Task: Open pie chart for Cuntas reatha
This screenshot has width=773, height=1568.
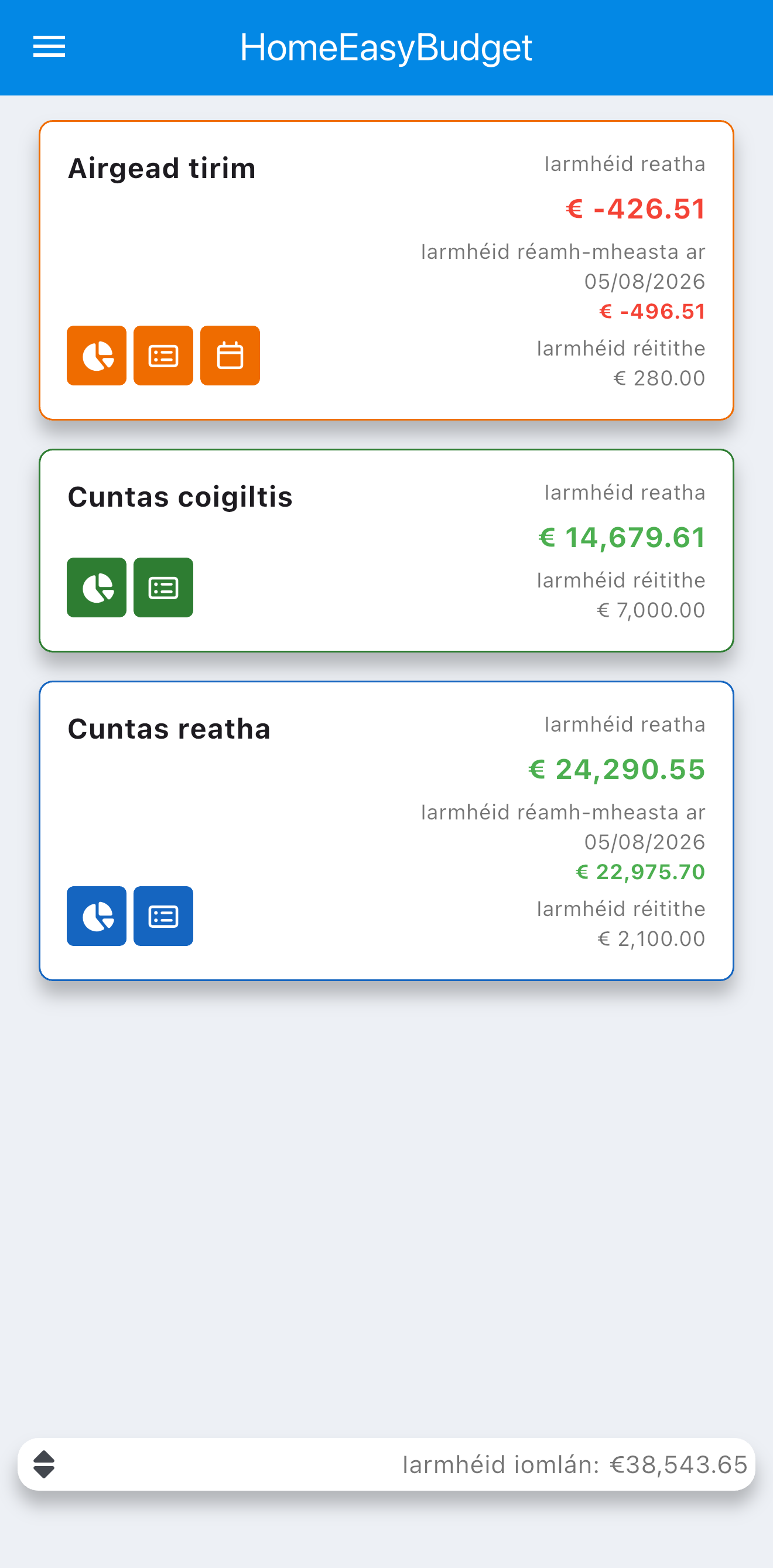Action: (x=97, y=916)
